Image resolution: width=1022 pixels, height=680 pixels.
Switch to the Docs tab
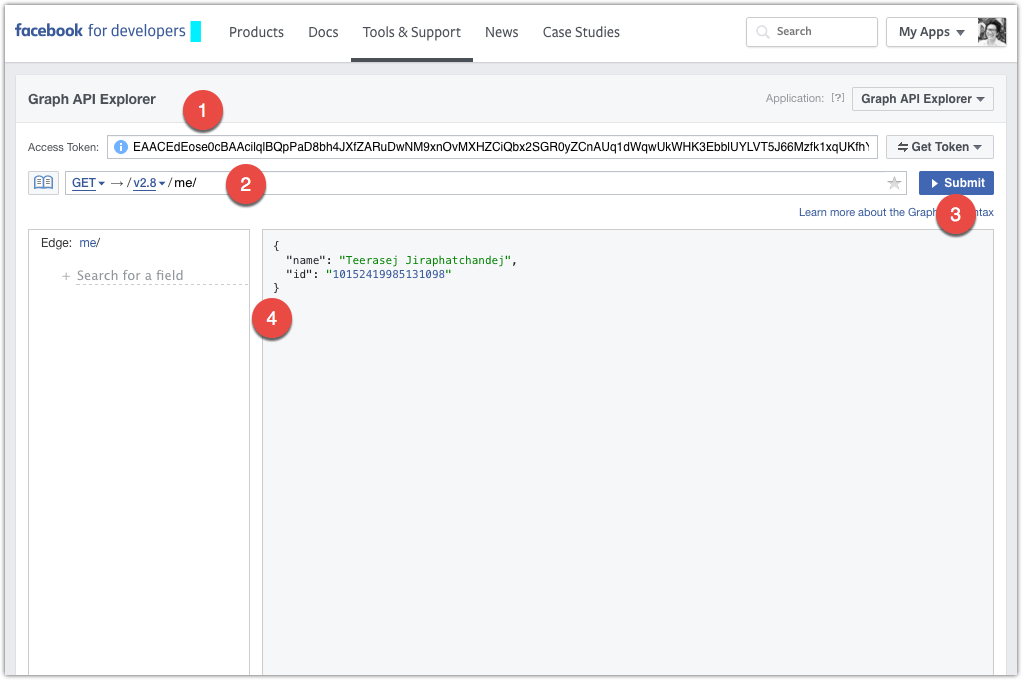tap(323, 32)
